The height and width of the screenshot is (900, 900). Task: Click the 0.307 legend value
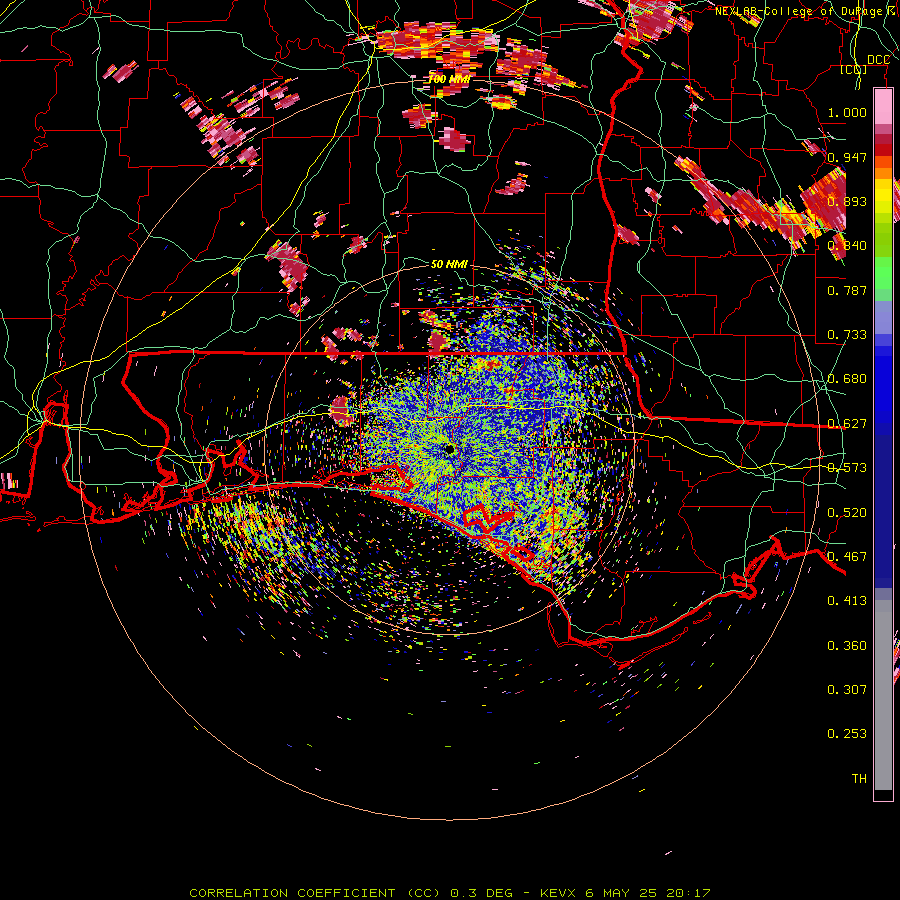[847, 690]
